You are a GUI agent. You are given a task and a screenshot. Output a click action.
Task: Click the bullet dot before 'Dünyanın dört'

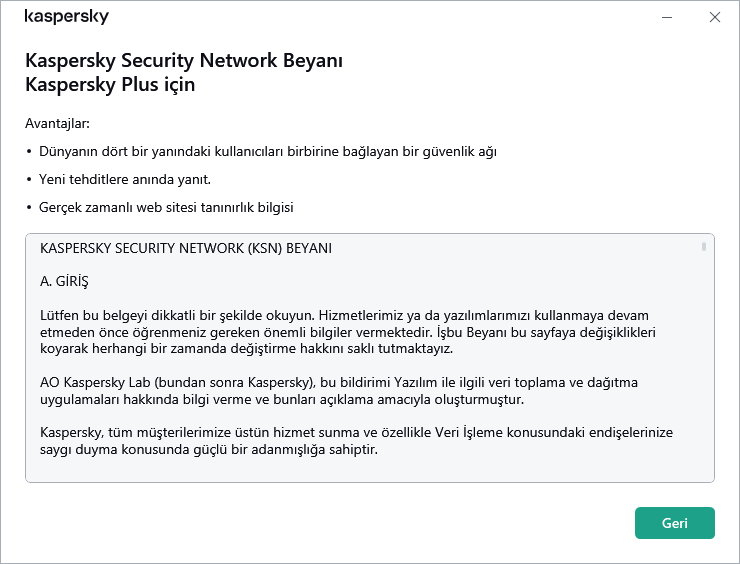point(28,152)
